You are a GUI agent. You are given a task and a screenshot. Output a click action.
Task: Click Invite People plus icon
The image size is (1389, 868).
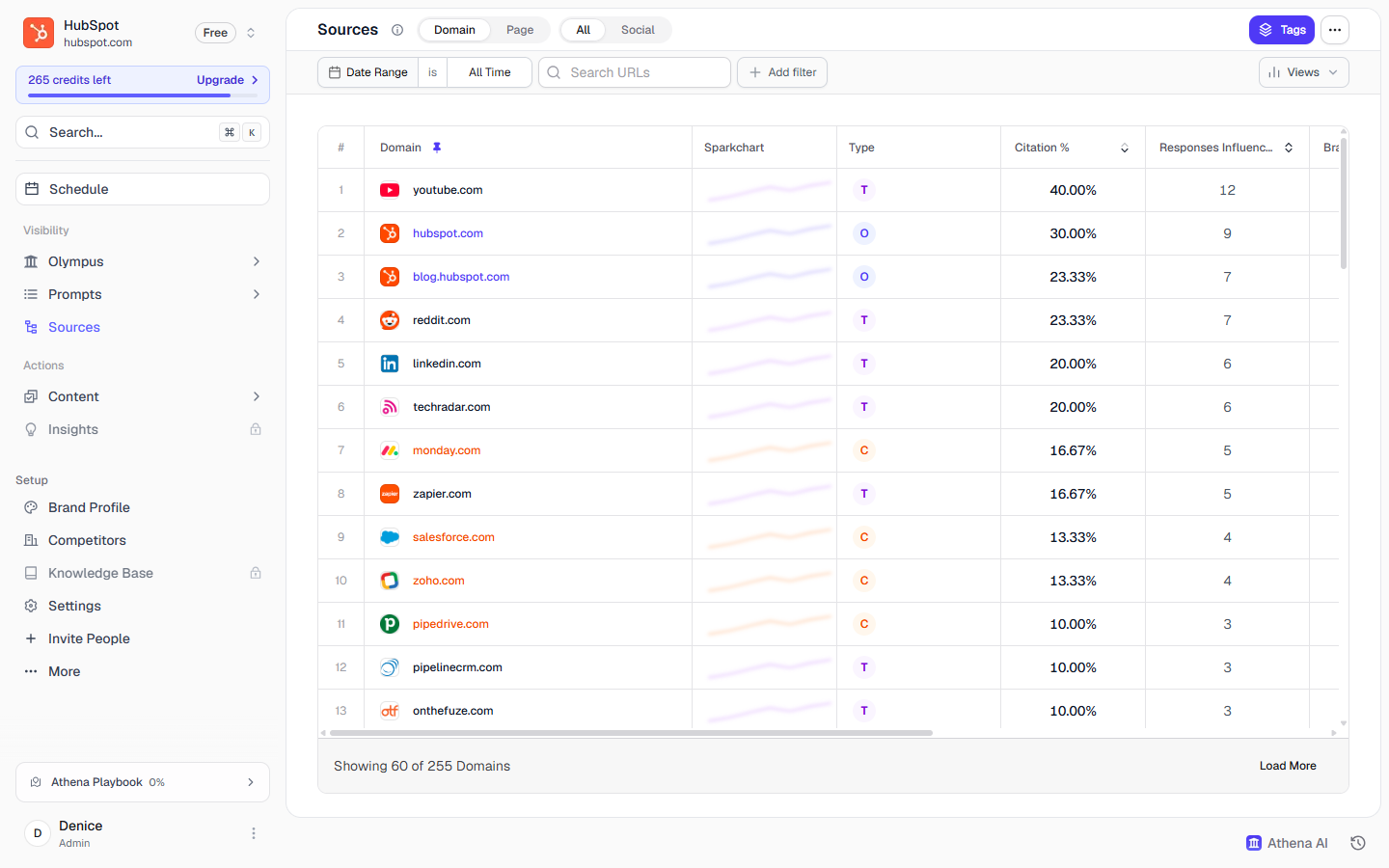point(31,638)
